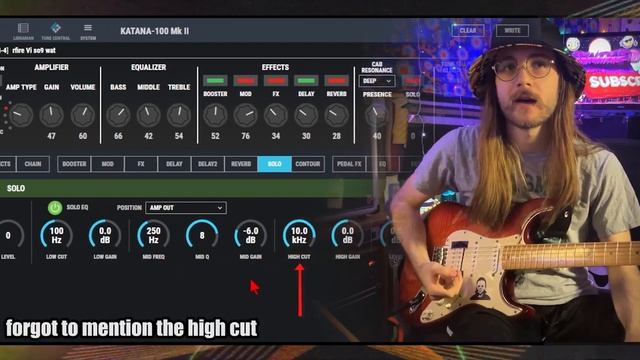This screenshot has width=640, height=360.
Task: Switch to the REVERB tab
Action: click(241, 164)
